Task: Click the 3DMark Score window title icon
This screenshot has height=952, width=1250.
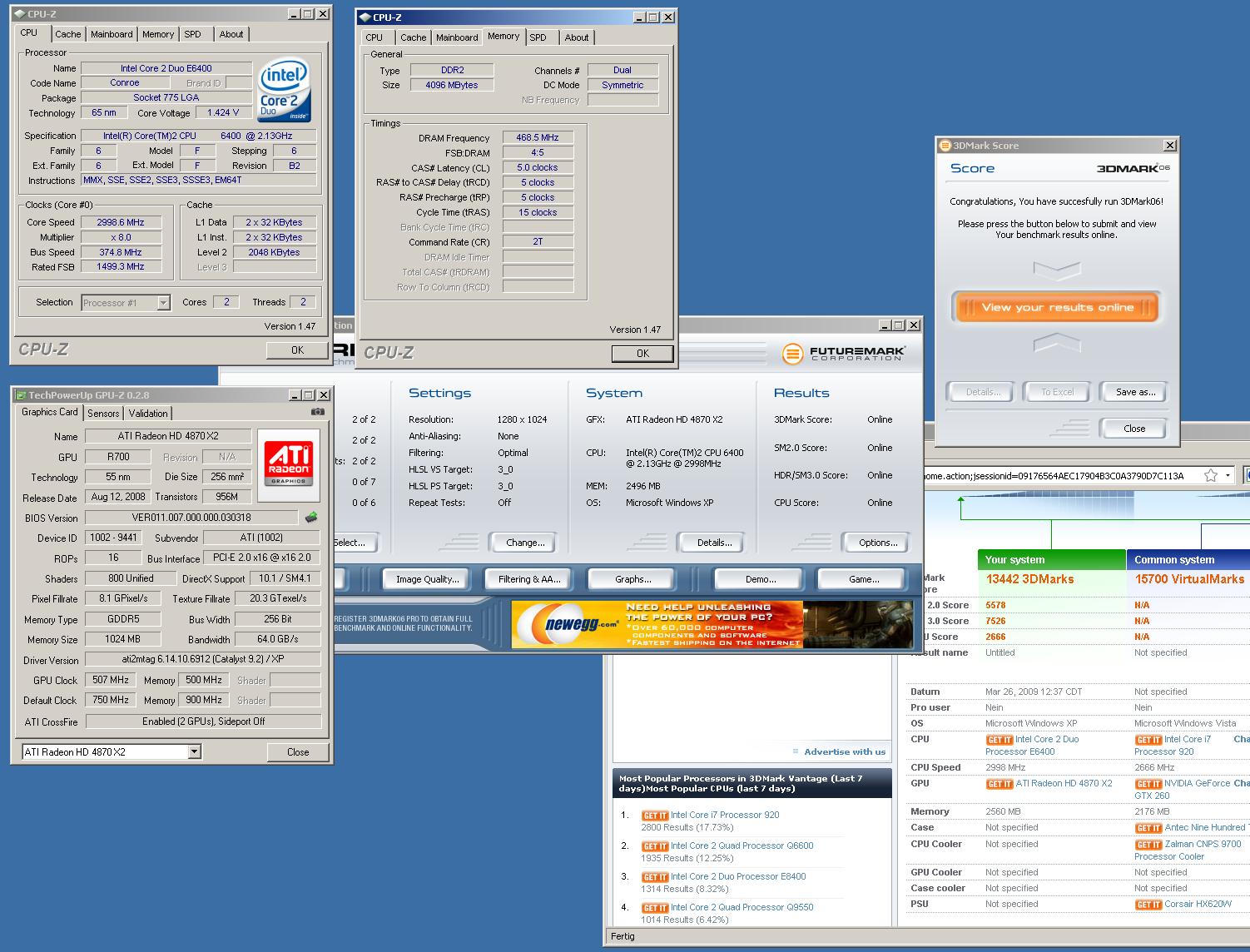Action: 945,146
